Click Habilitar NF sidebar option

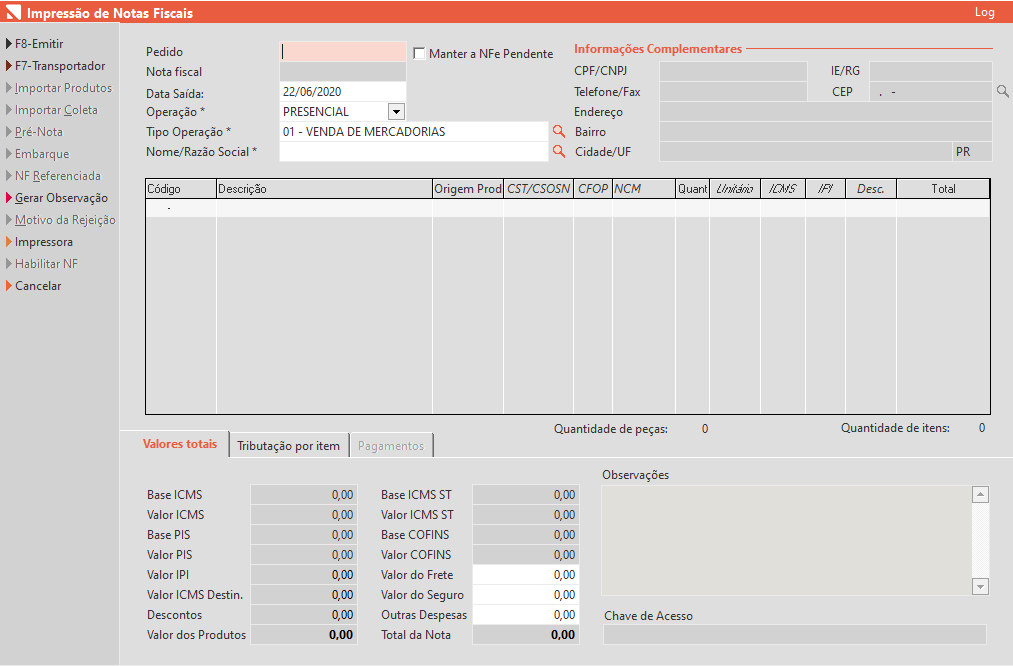(x=46, y=264)
